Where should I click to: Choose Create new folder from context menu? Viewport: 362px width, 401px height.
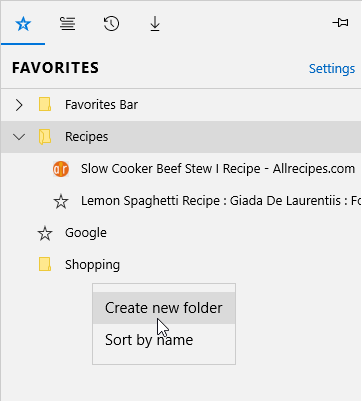point(164,308)
